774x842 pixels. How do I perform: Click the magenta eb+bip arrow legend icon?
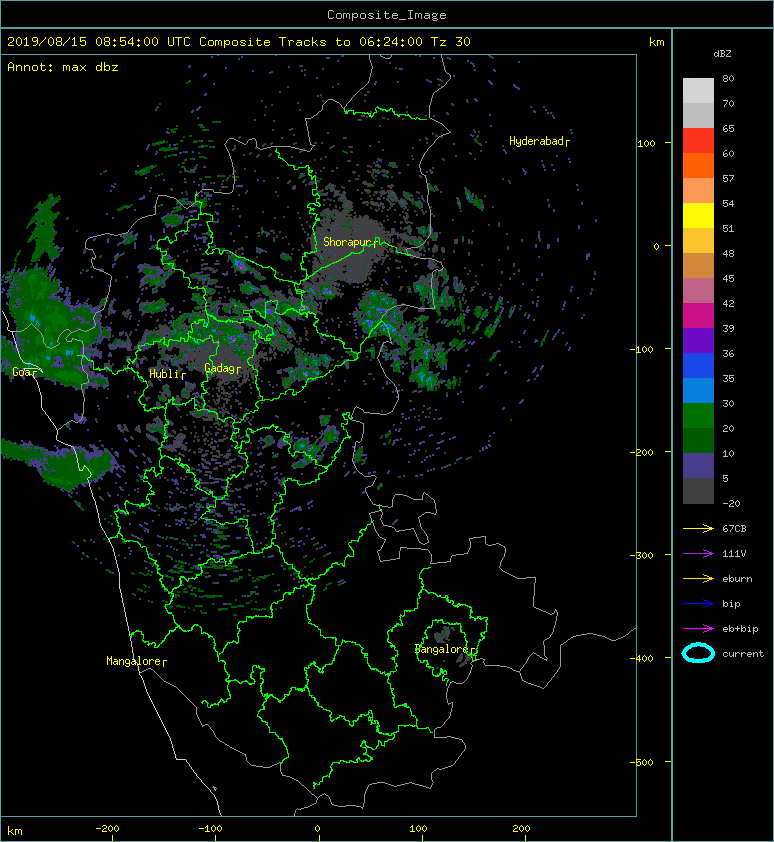(x=698, y=628)
